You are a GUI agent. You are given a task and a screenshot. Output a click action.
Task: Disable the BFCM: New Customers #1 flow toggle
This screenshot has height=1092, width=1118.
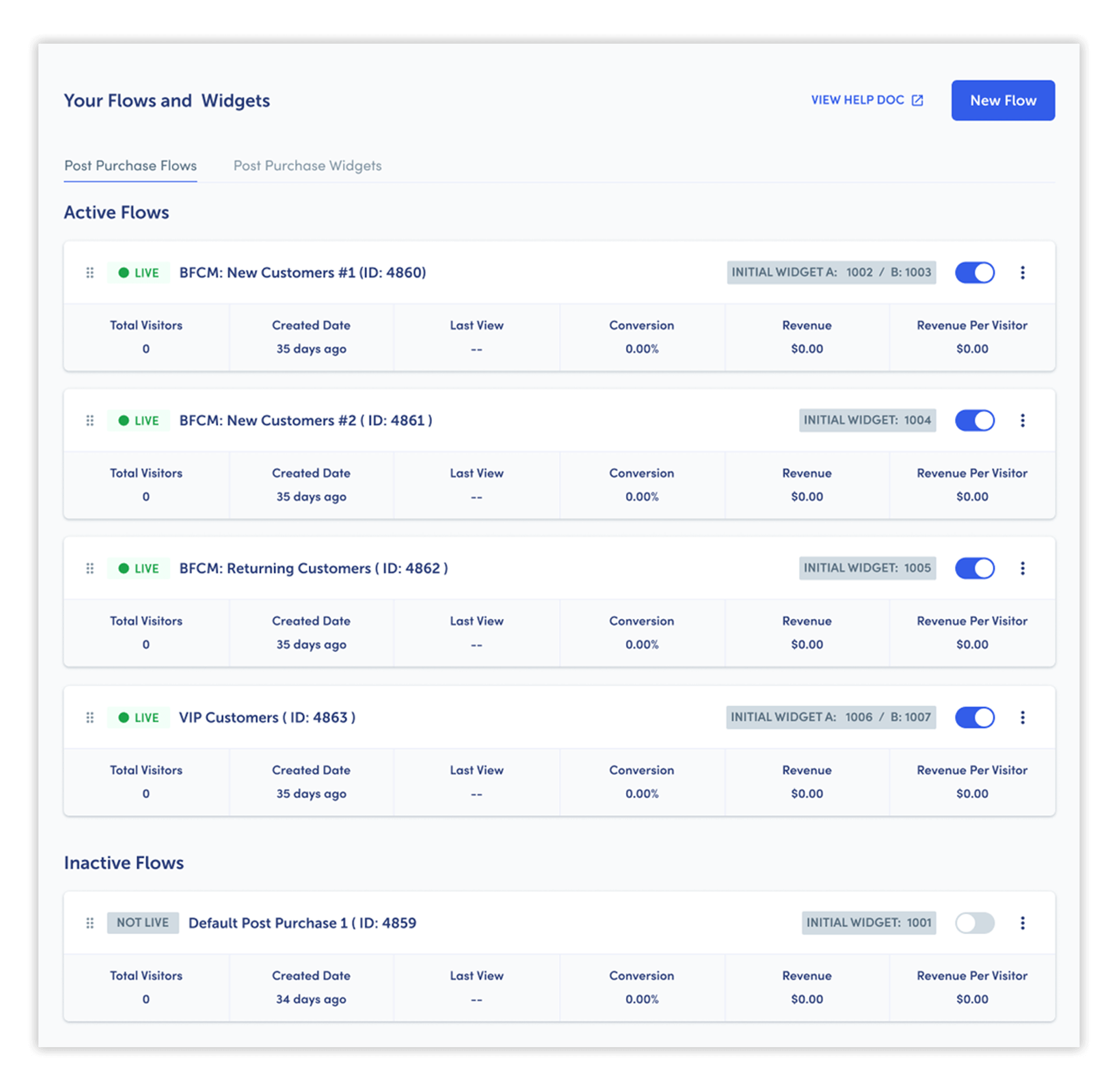[975, 273]
